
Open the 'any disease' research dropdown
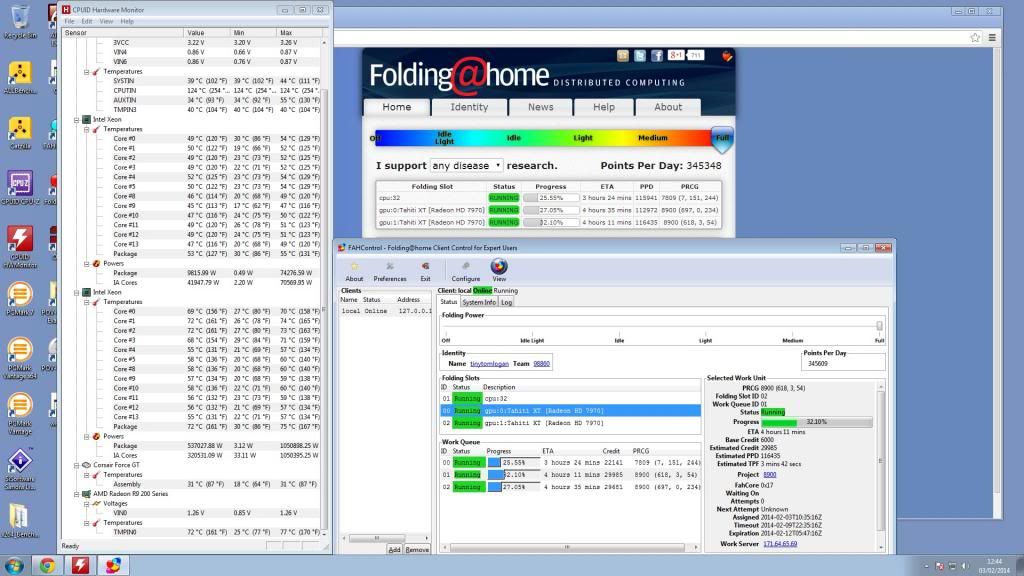click(x=466, y=166)
